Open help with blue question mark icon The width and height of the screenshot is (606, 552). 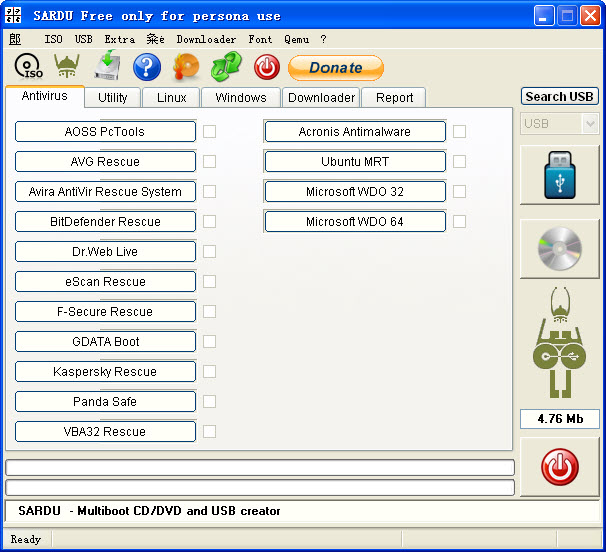pyautogui.click(x=147, y=67)
